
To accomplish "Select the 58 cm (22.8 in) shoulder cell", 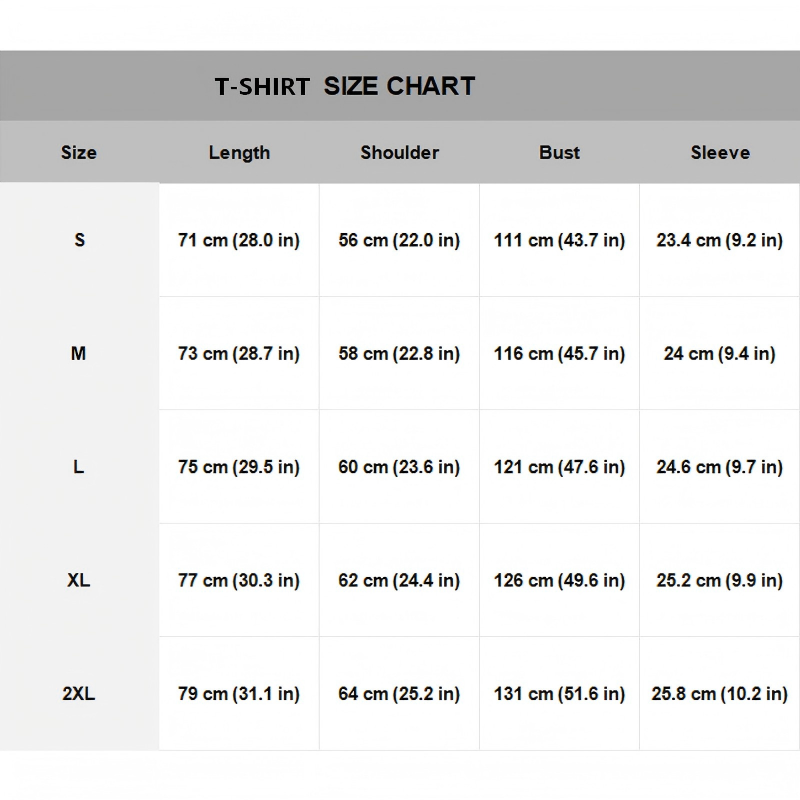I will pyautogui.click(x=399, y=353).
